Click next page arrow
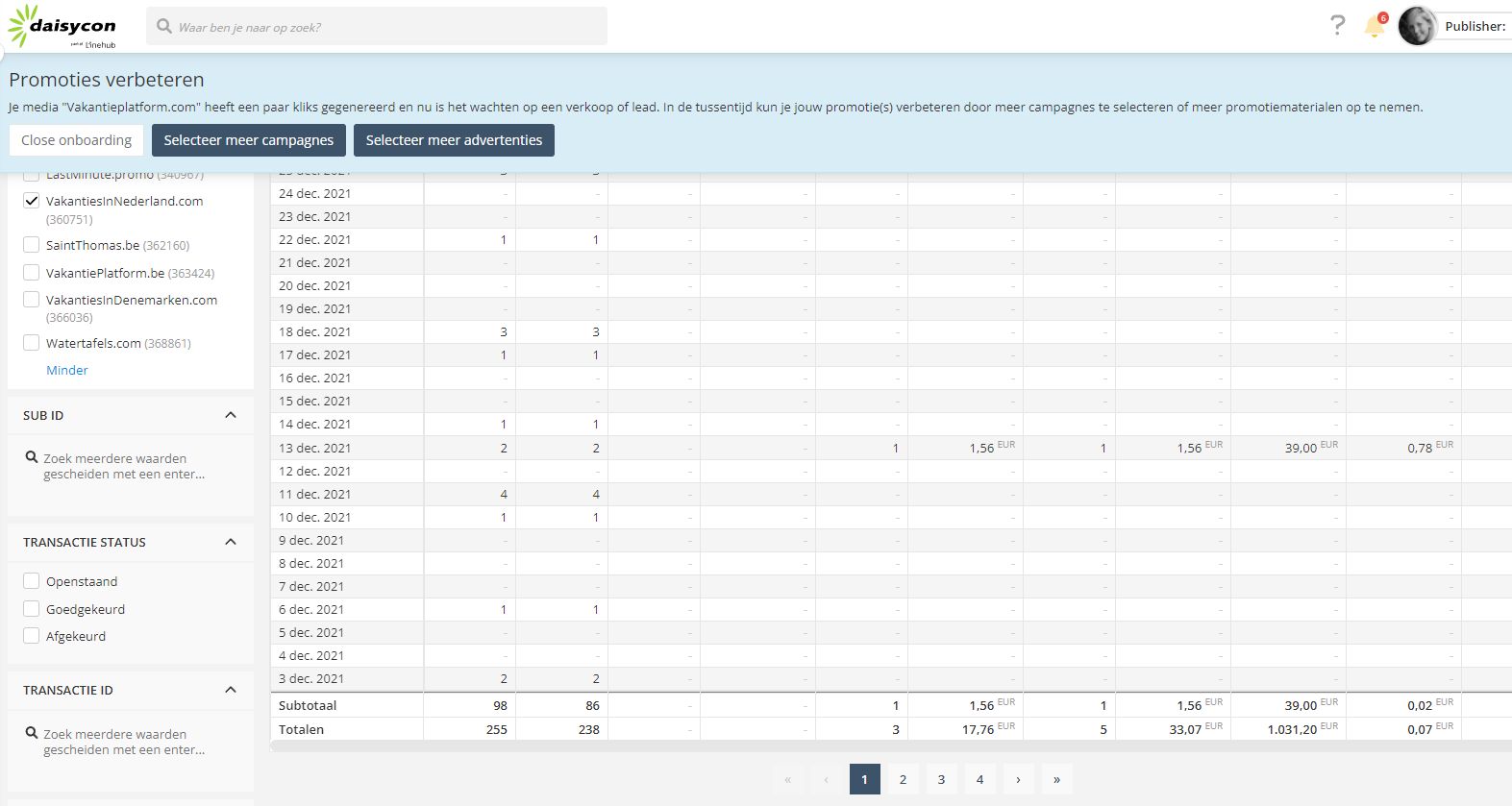This screenshot has width=1512, height=806. point(1019,779)
